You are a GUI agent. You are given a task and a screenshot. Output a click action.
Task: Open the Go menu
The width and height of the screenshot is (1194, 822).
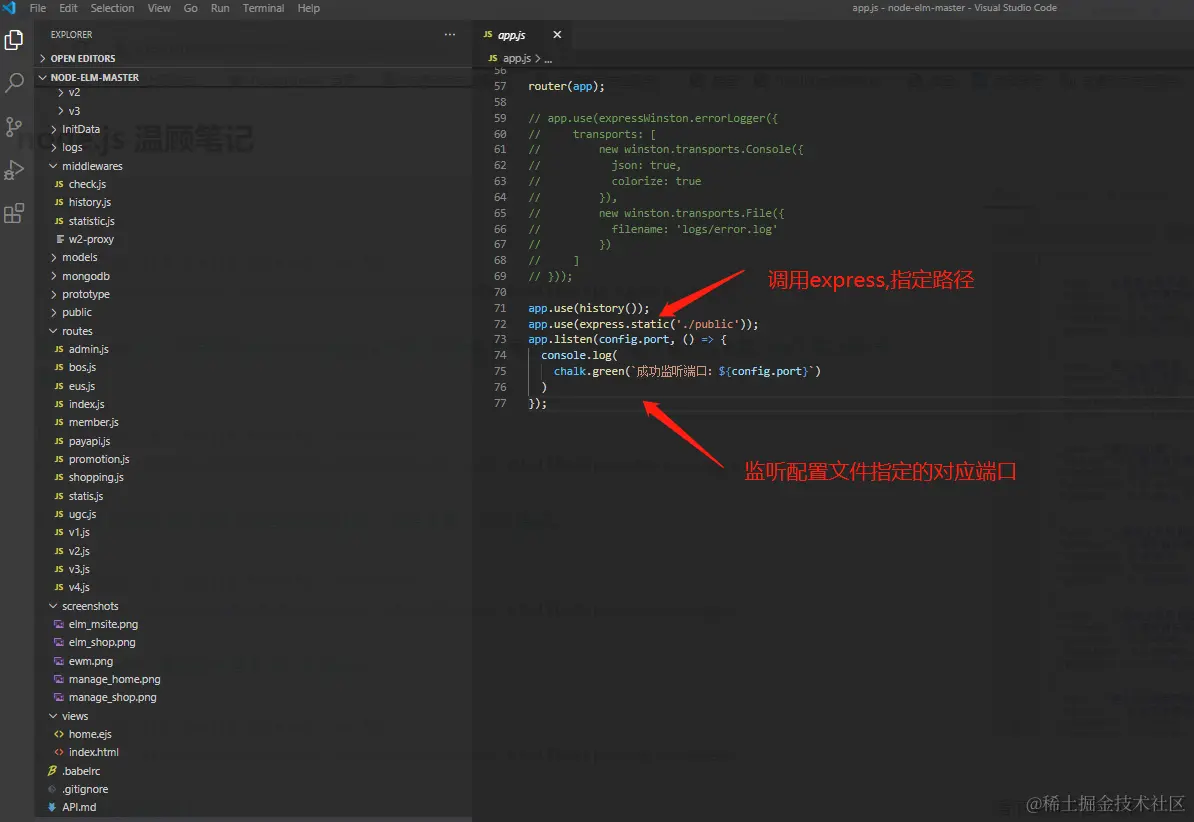[190, 8]
